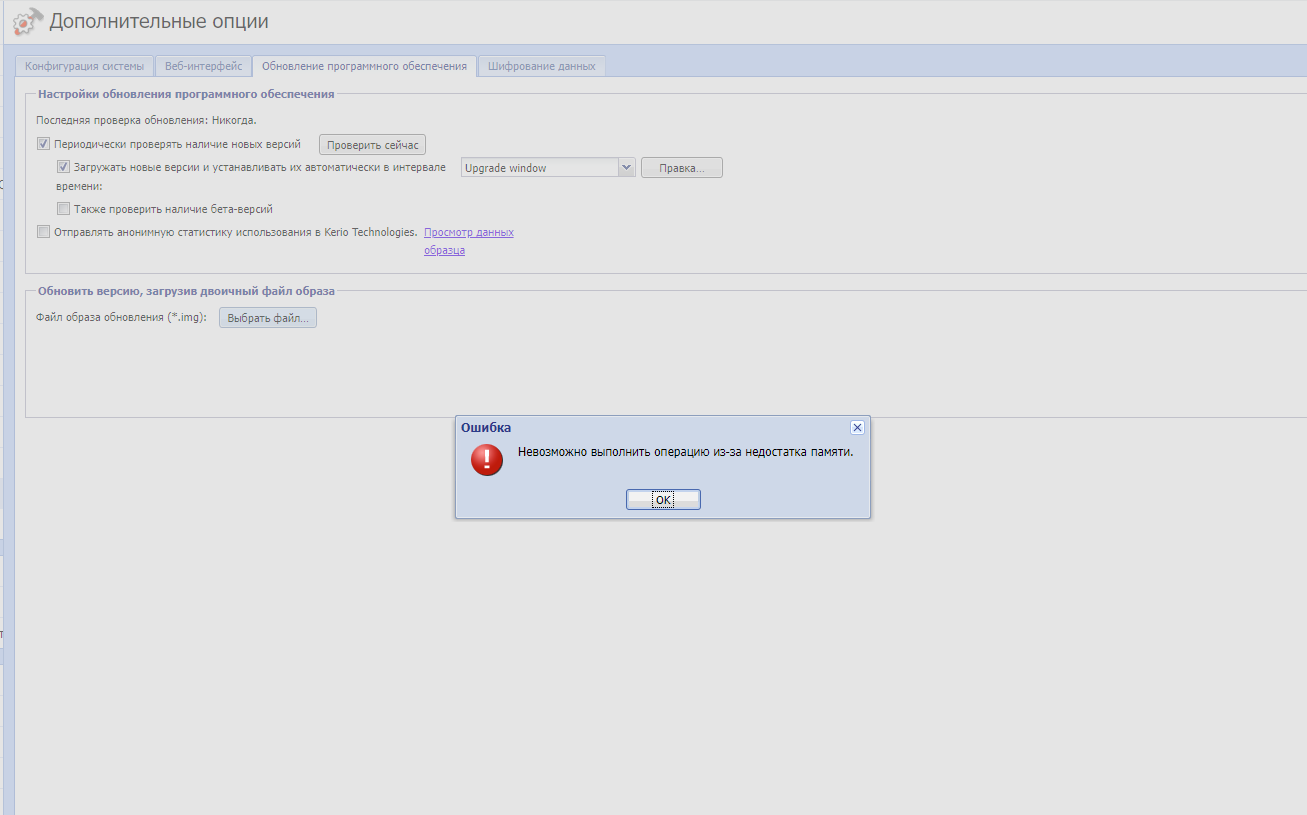This screenshot has height=815, width=1307.
Task: Select the Обновление программного обеспечения tab
Action: [x=364, y=66]
